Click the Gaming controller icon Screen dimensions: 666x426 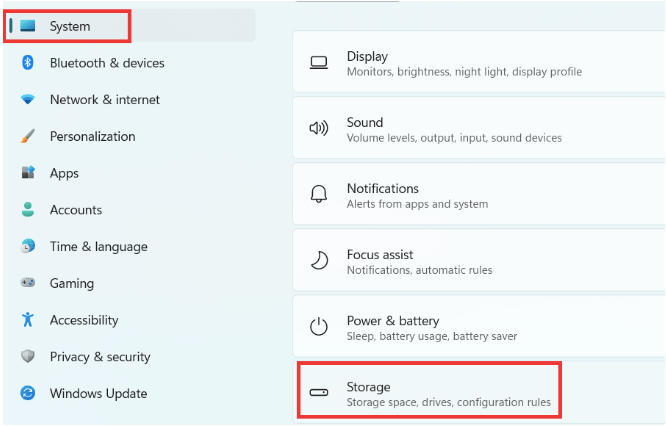point(28,282)
